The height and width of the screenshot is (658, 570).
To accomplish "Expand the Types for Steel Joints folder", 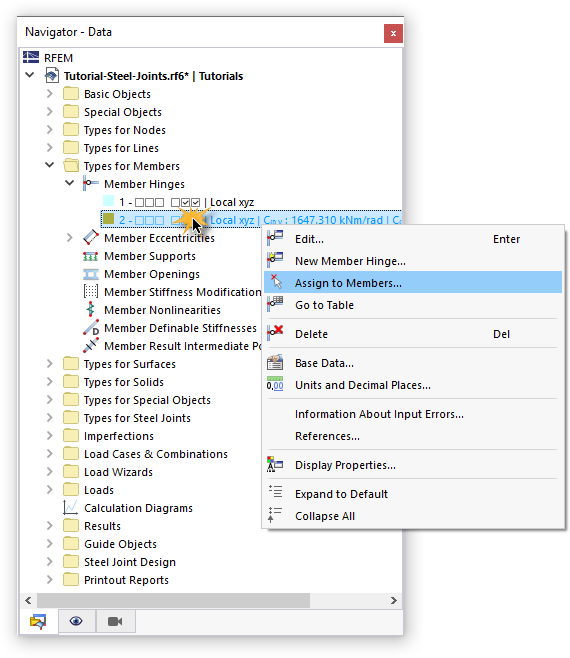I will coord(50,418).
